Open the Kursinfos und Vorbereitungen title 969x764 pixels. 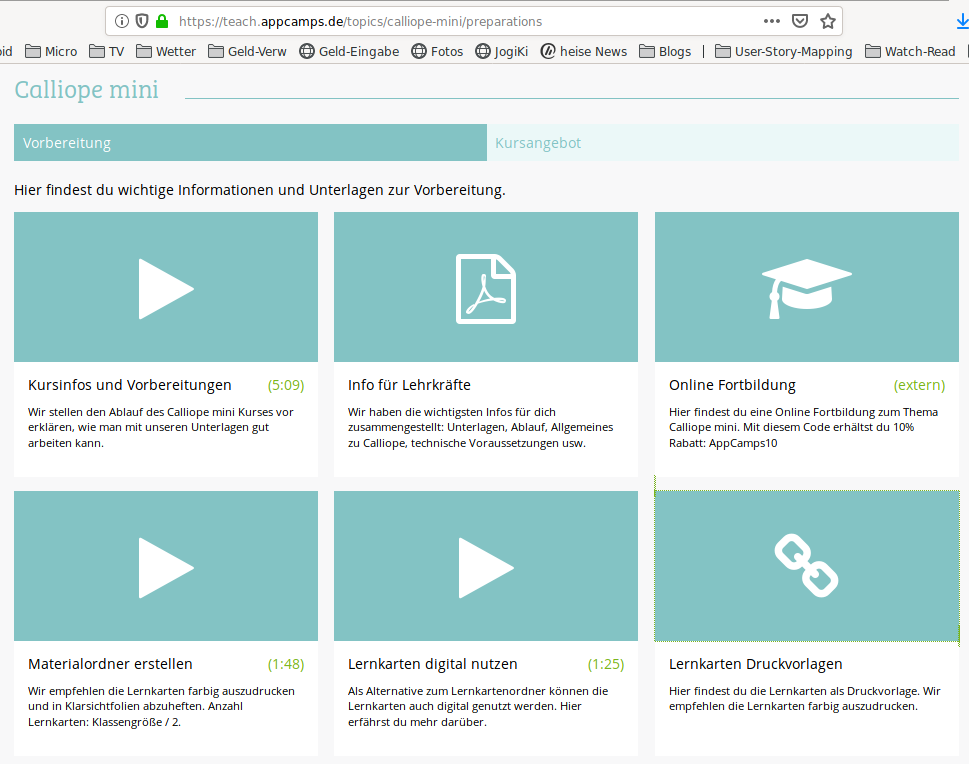[130, 385]
